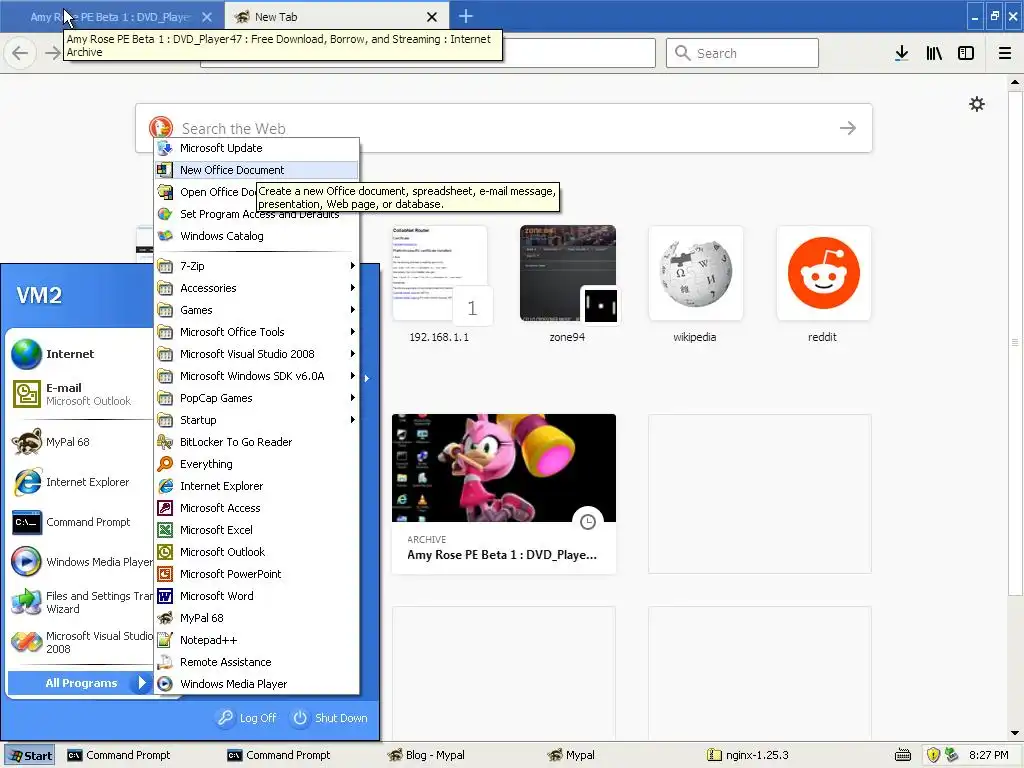This screenshot has height=768, width=1024.
Task: Launch Microsoft PowerPoint
Action: [257, 574]
